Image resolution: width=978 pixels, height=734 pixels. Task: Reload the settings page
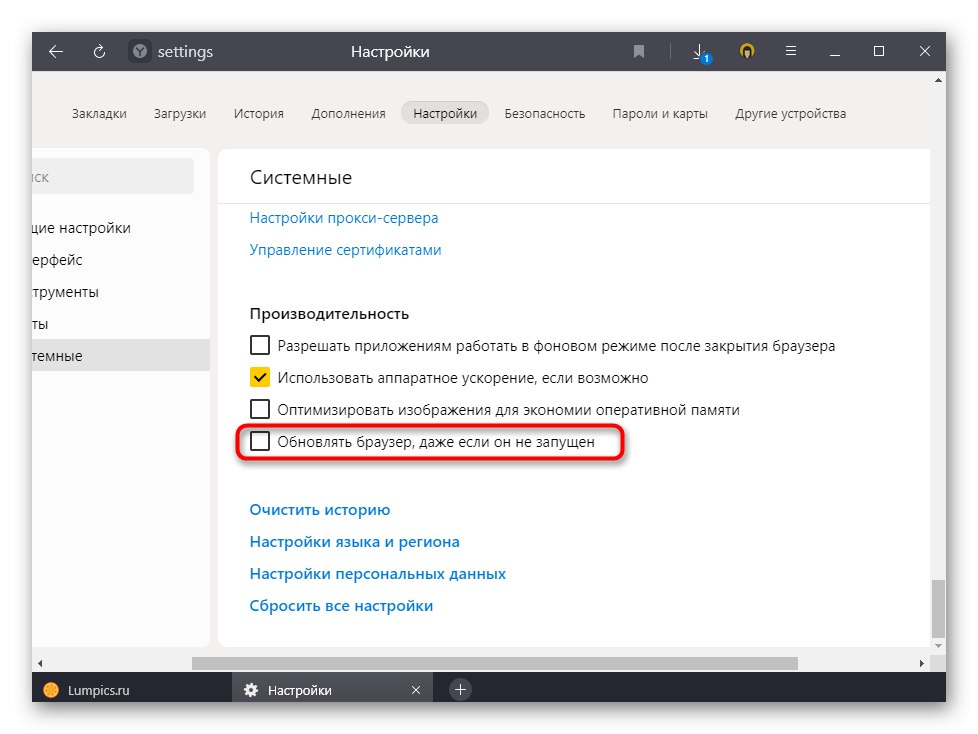[98, 51]
